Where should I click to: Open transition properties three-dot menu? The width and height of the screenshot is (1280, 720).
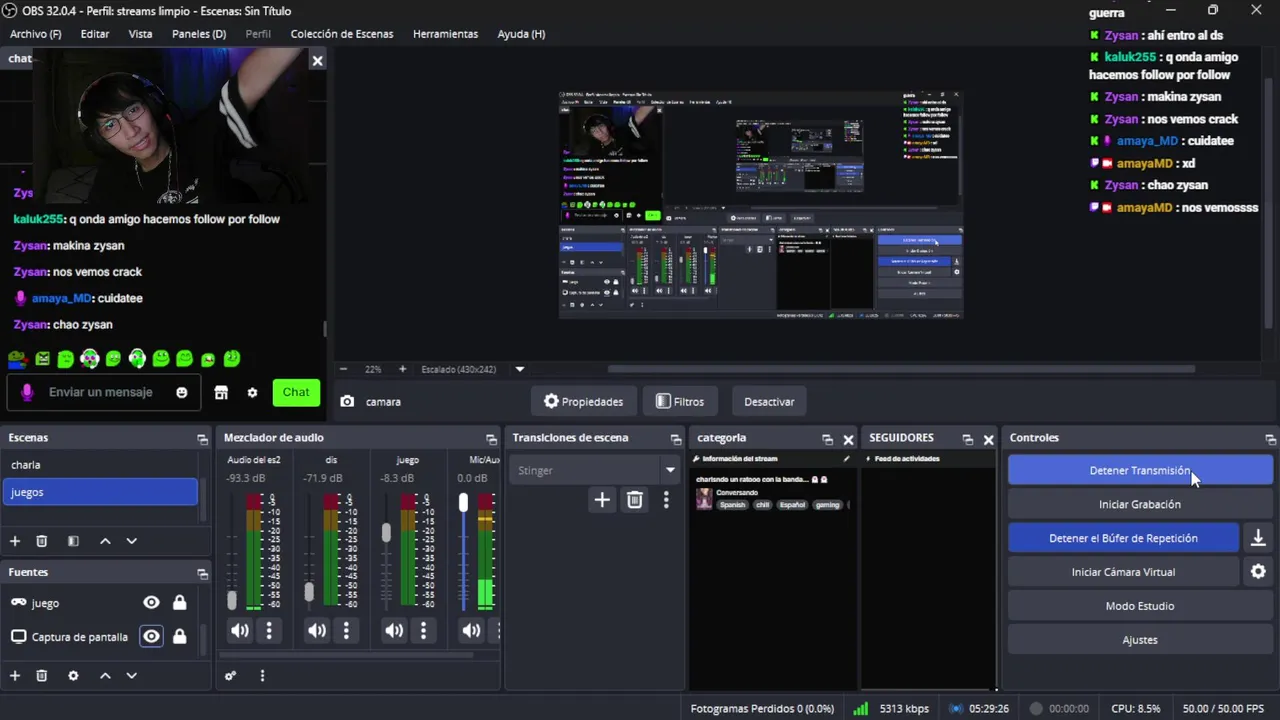click(666, 500)
